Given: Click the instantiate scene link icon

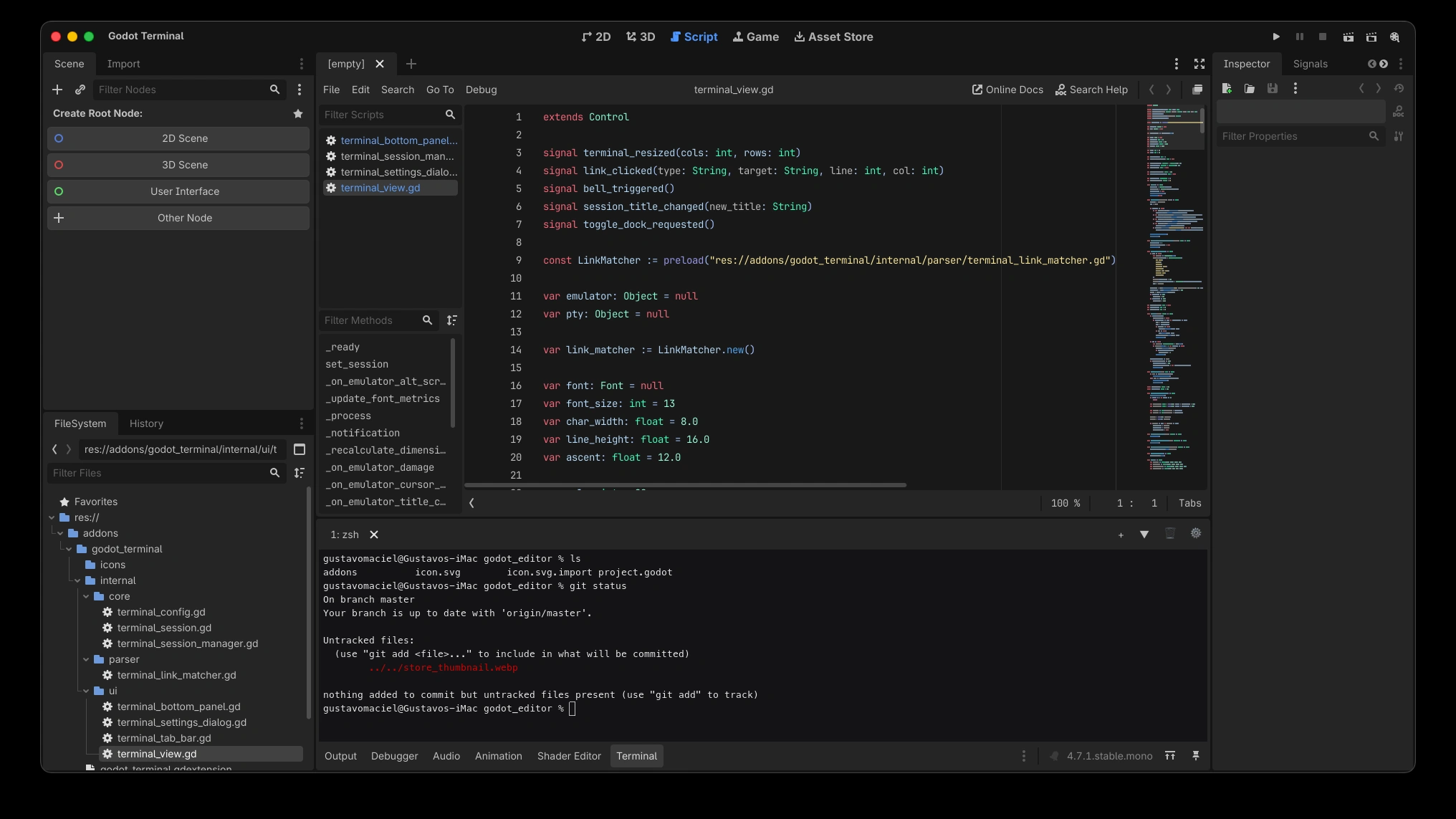Looking at the screenshot, I should click(80, 90).
